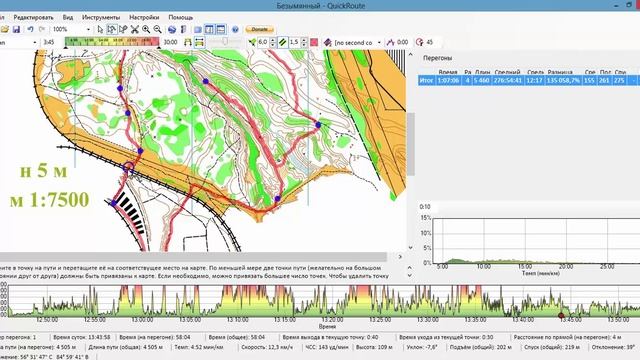Open help via blue question mark icon

click(235, 29)
